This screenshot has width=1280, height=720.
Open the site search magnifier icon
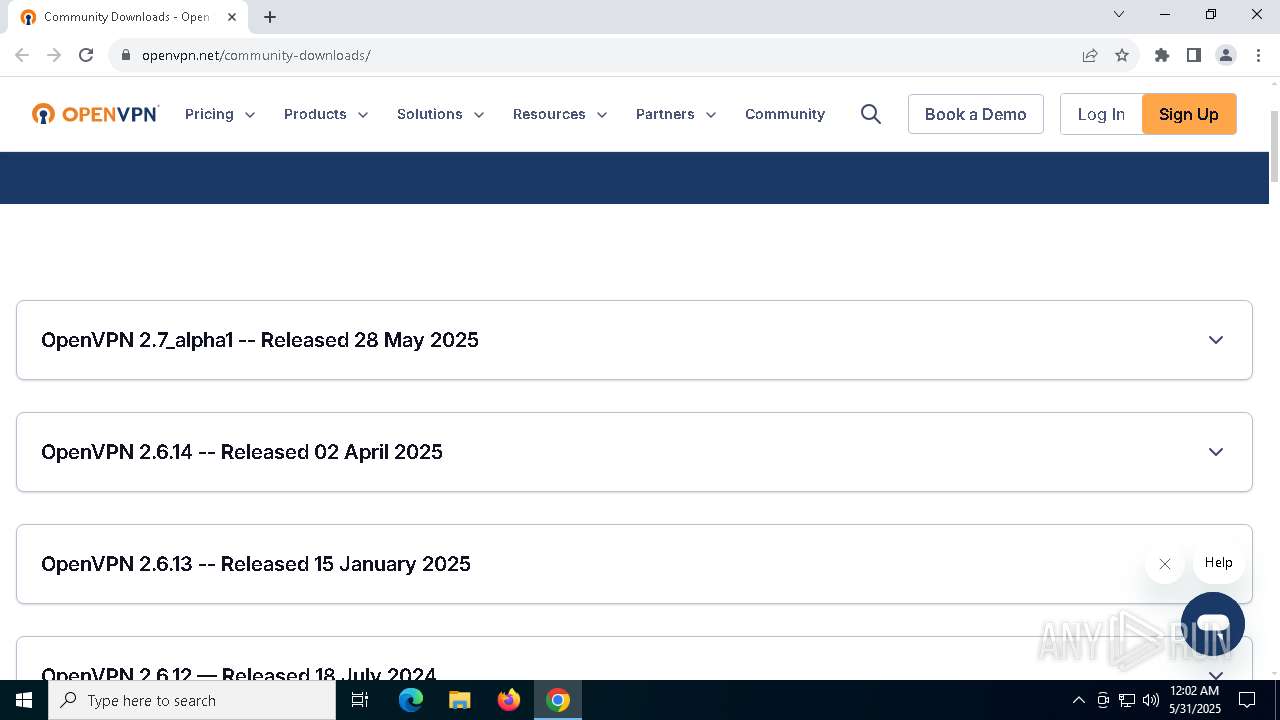pos(871,114)
